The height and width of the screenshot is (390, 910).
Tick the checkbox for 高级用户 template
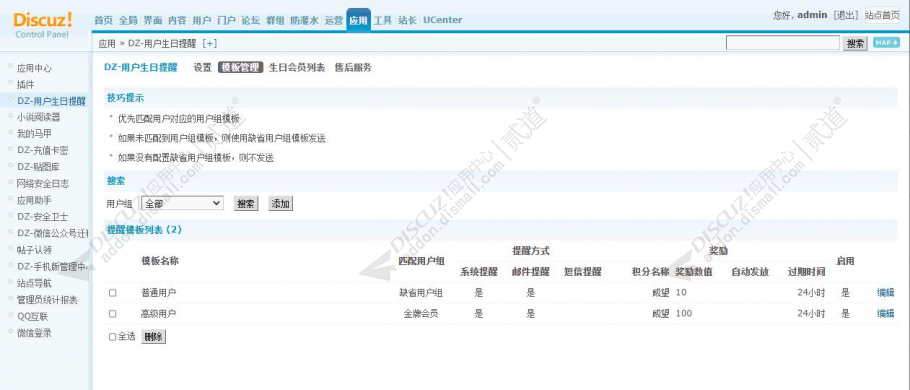pos(113,313)
